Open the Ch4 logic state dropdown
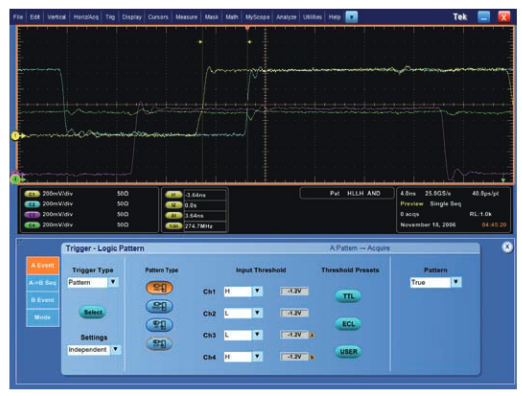Image resolution: width=522 pixels, height=396 pixels. point(257,357)
